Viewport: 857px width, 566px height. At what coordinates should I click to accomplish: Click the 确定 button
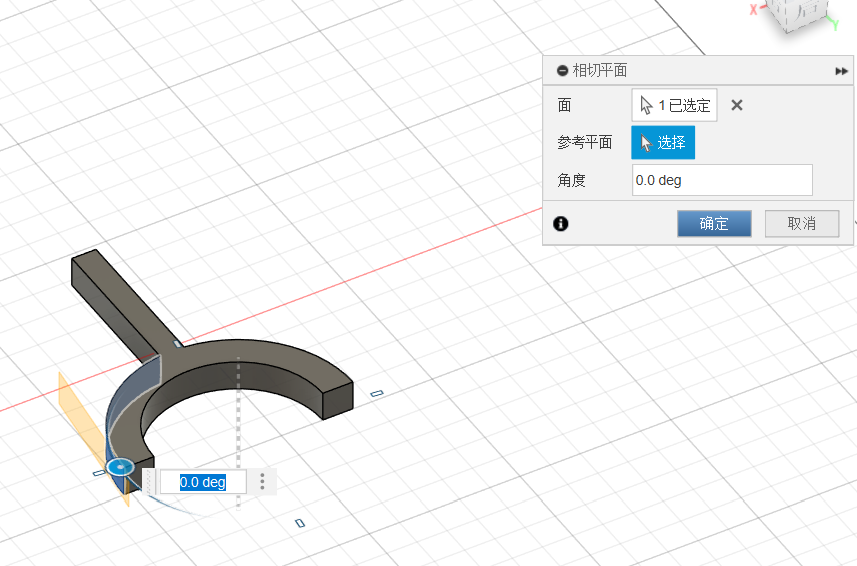tap(714, 223)
